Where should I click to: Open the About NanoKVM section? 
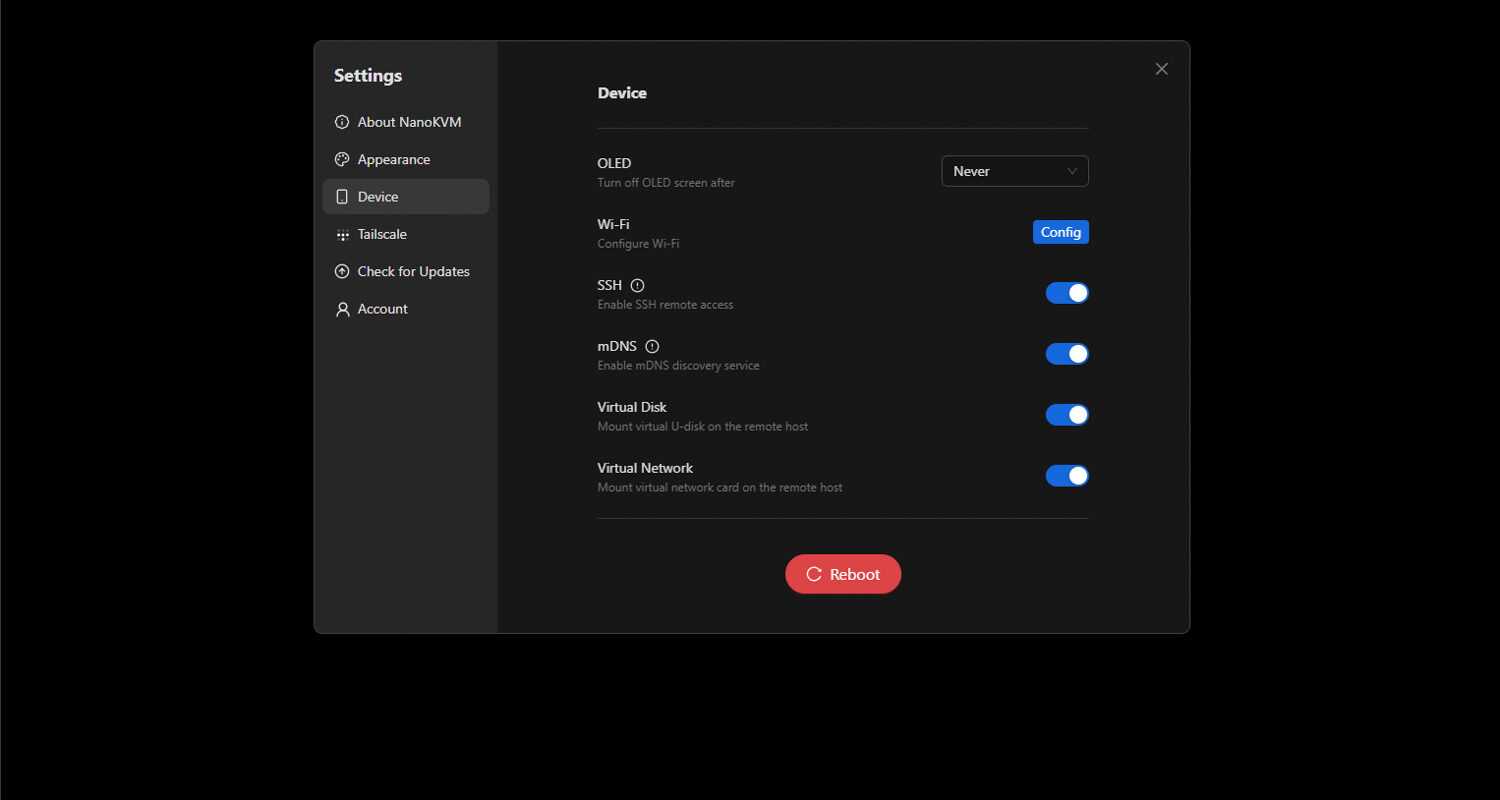[x=406, y=122]
